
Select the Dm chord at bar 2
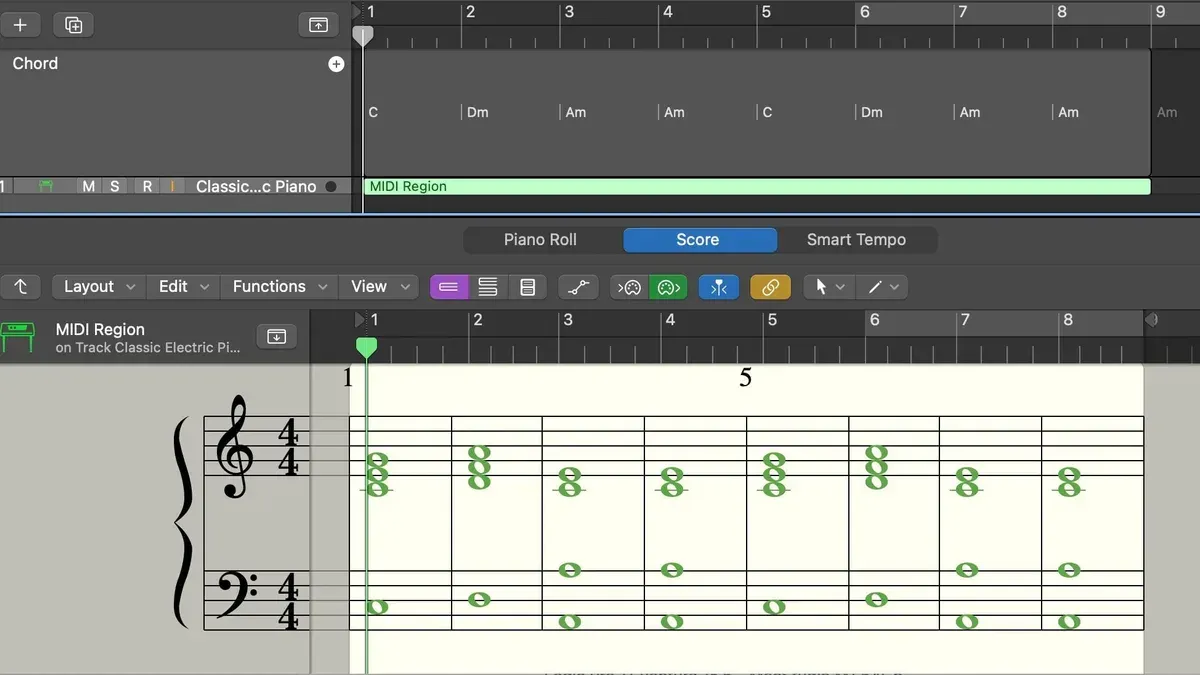(x=477, y=112)
